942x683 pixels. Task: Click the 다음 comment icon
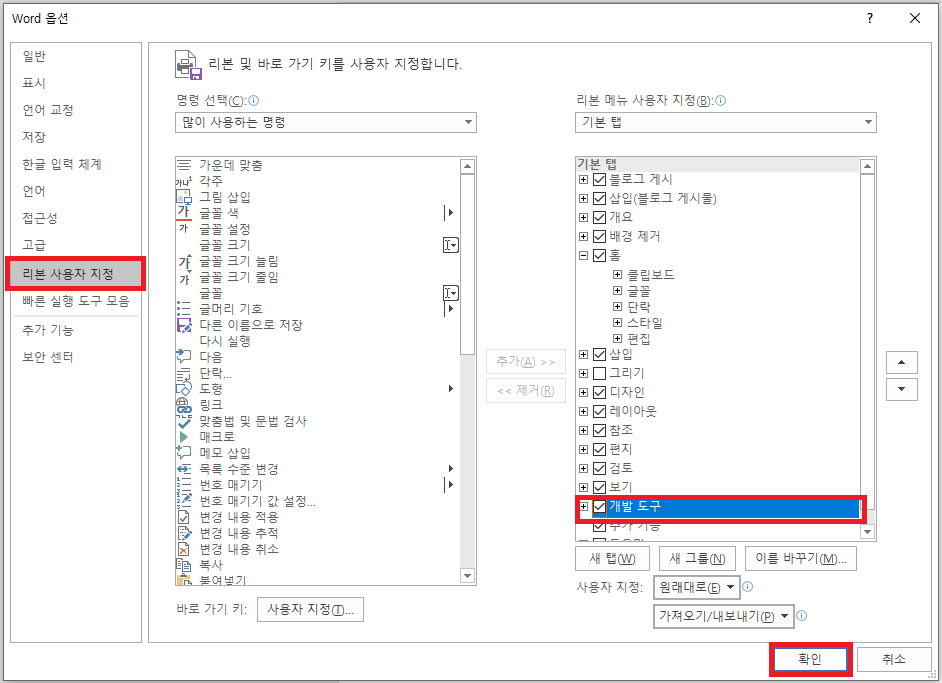[184, 357]
